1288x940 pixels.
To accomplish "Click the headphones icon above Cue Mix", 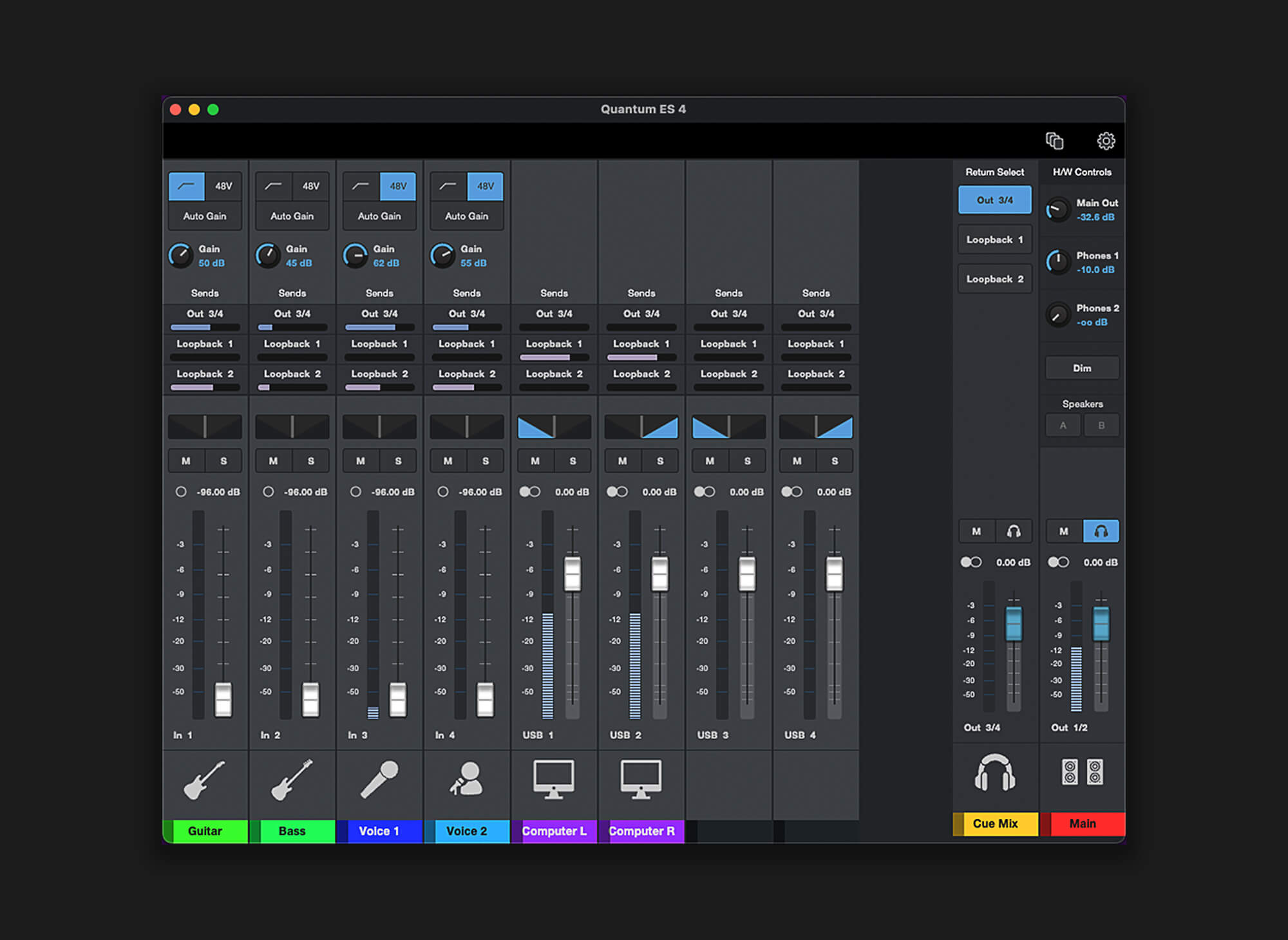I will (x=995, y=773).
